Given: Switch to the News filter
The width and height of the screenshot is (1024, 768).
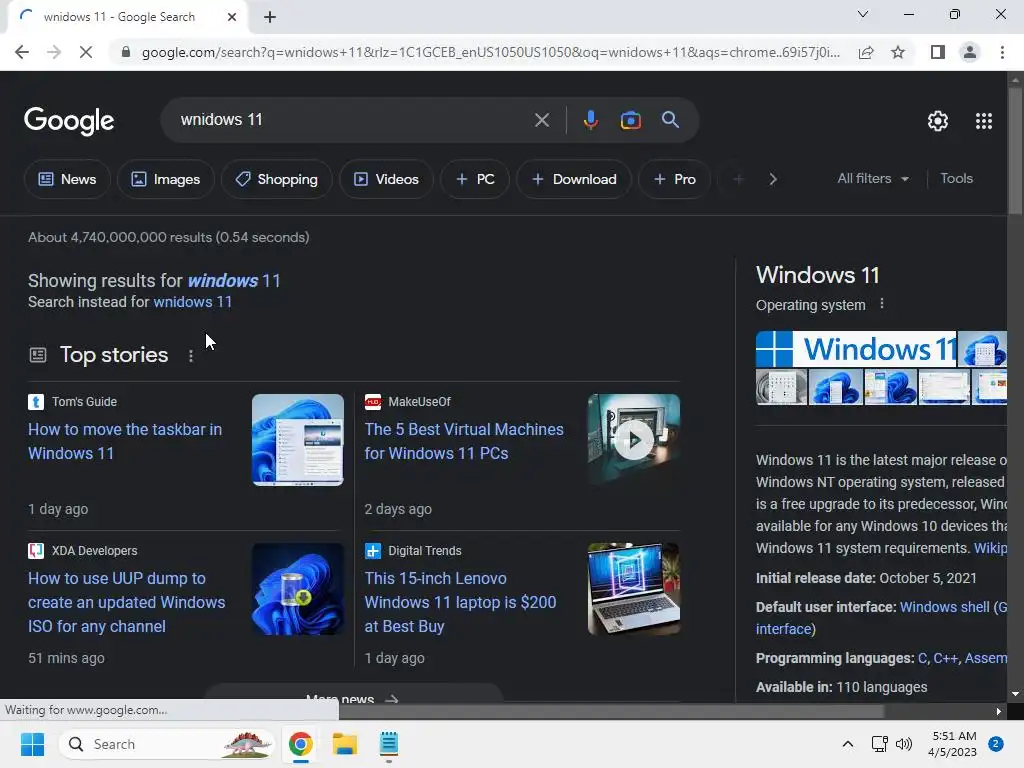Looking at the screenshot, I should coord(67,179).
